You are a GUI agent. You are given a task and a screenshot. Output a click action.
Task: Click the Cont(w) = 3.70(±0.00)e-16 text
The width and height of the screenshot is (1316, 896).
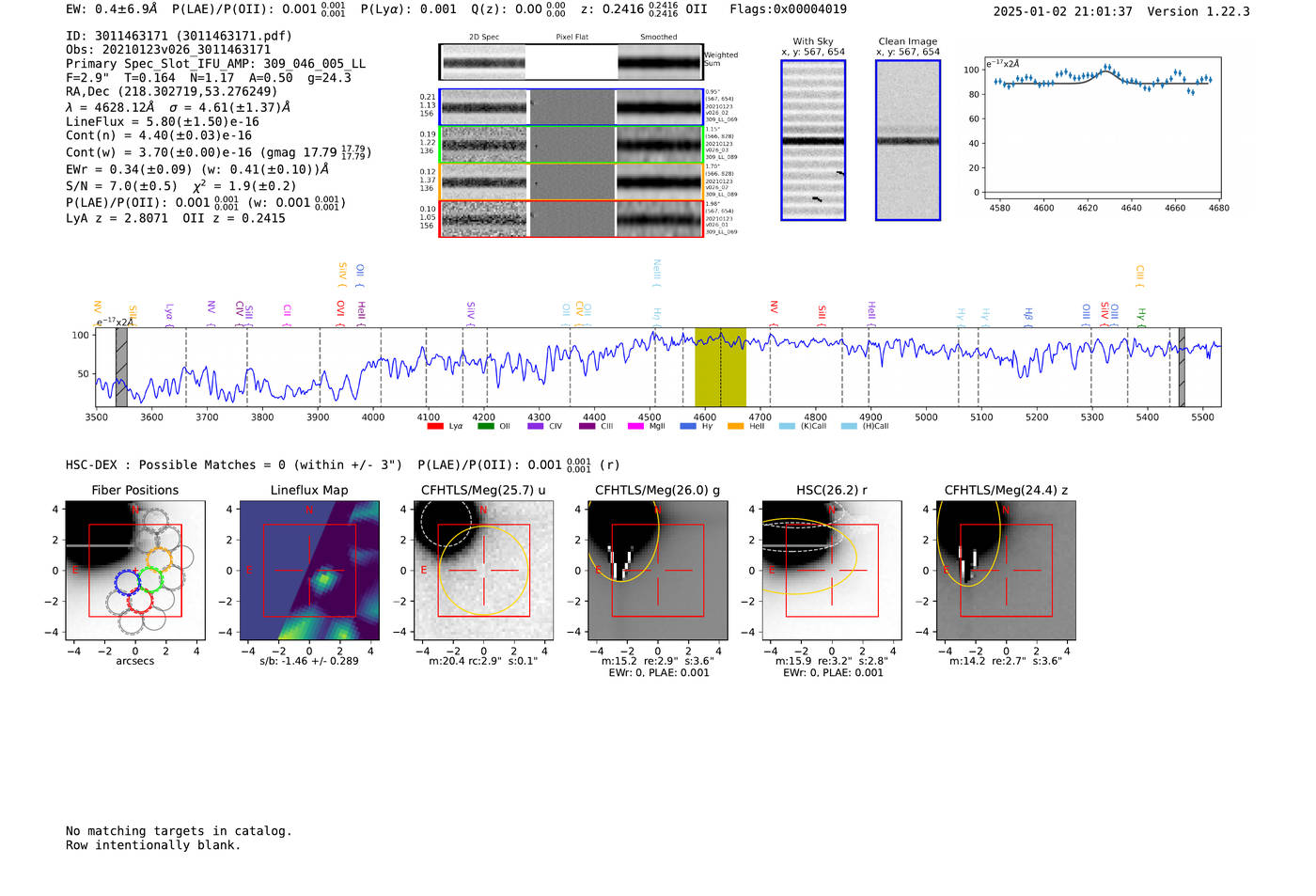click(x=159, y=152)
